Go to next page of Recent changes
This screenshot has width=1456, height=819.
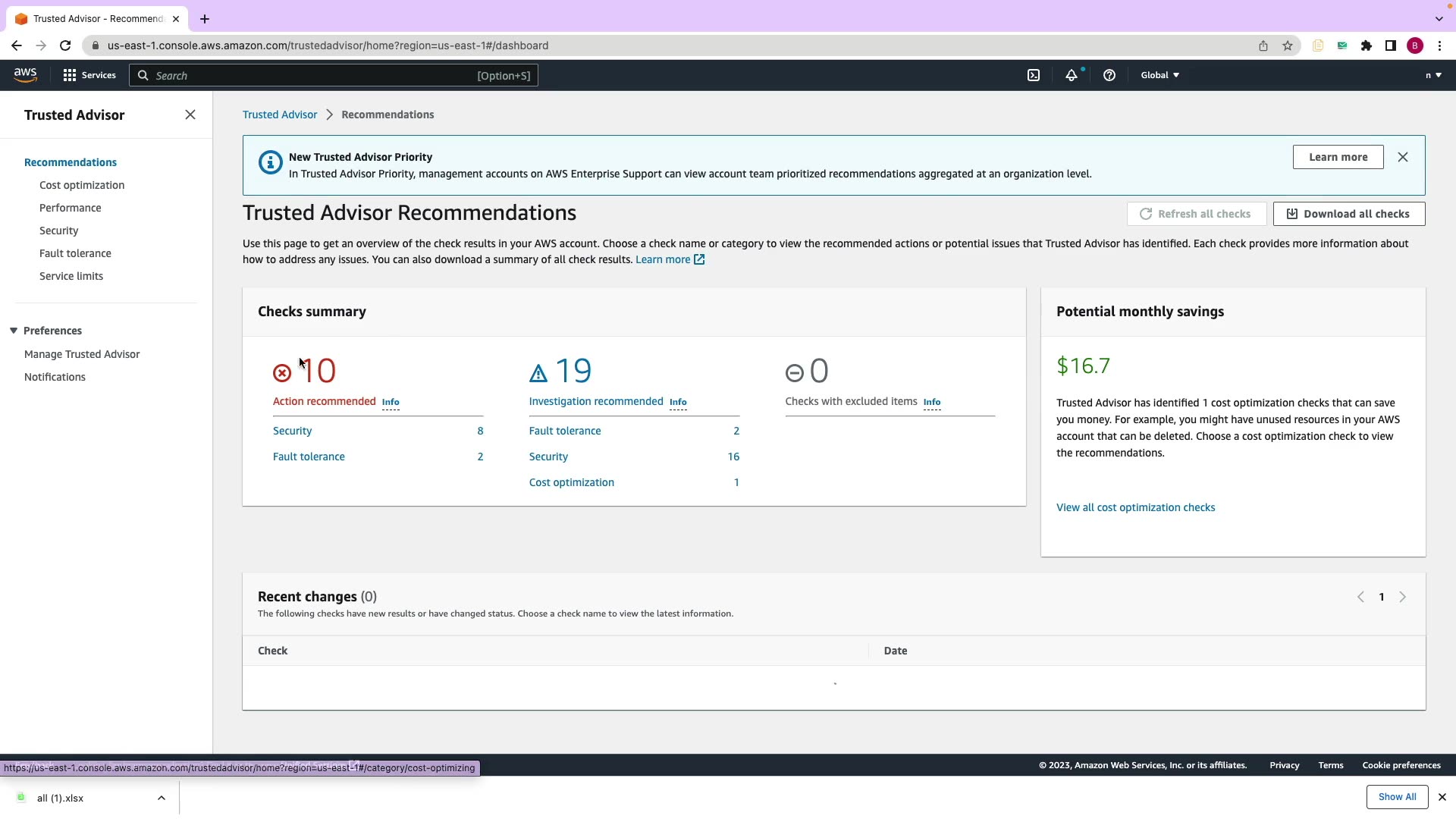pos(1402,597)
